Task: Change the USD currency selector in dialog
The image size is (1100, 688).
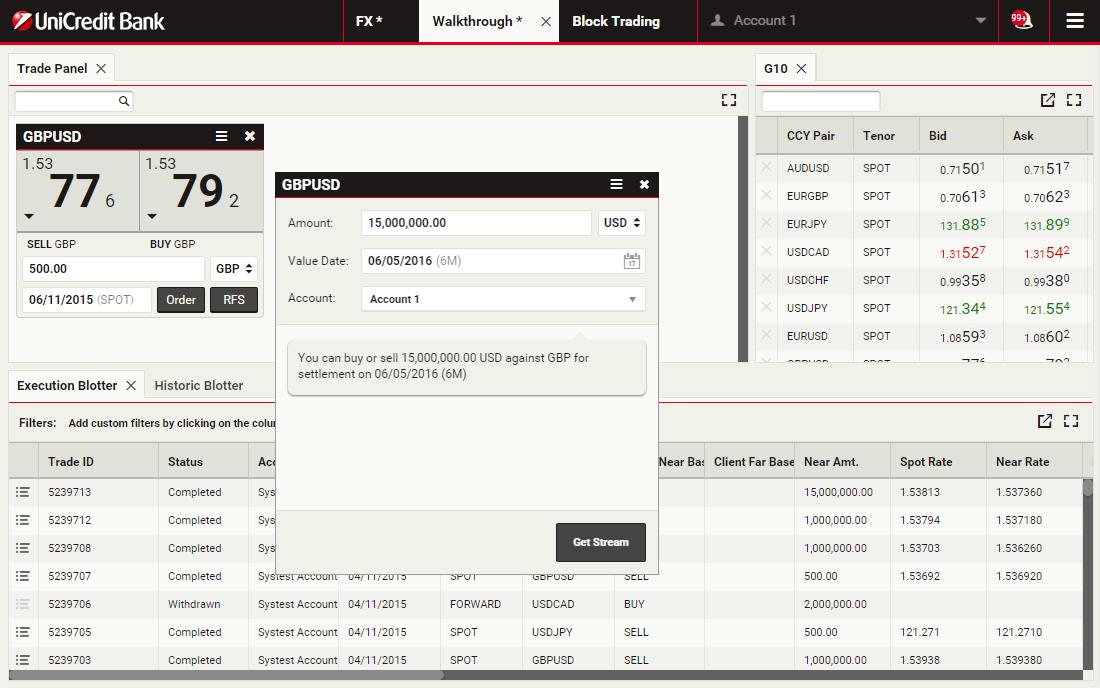Action: tap(621, 223)
